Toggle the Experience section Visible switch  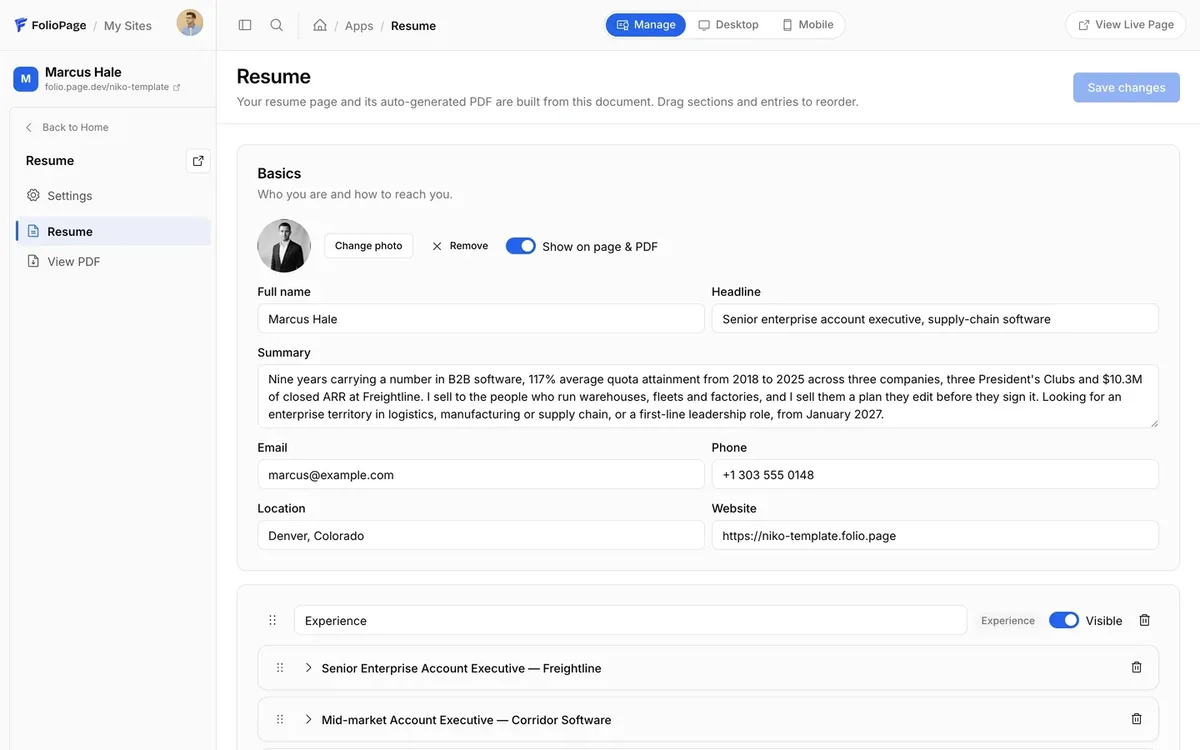[x=1064, y=620]
